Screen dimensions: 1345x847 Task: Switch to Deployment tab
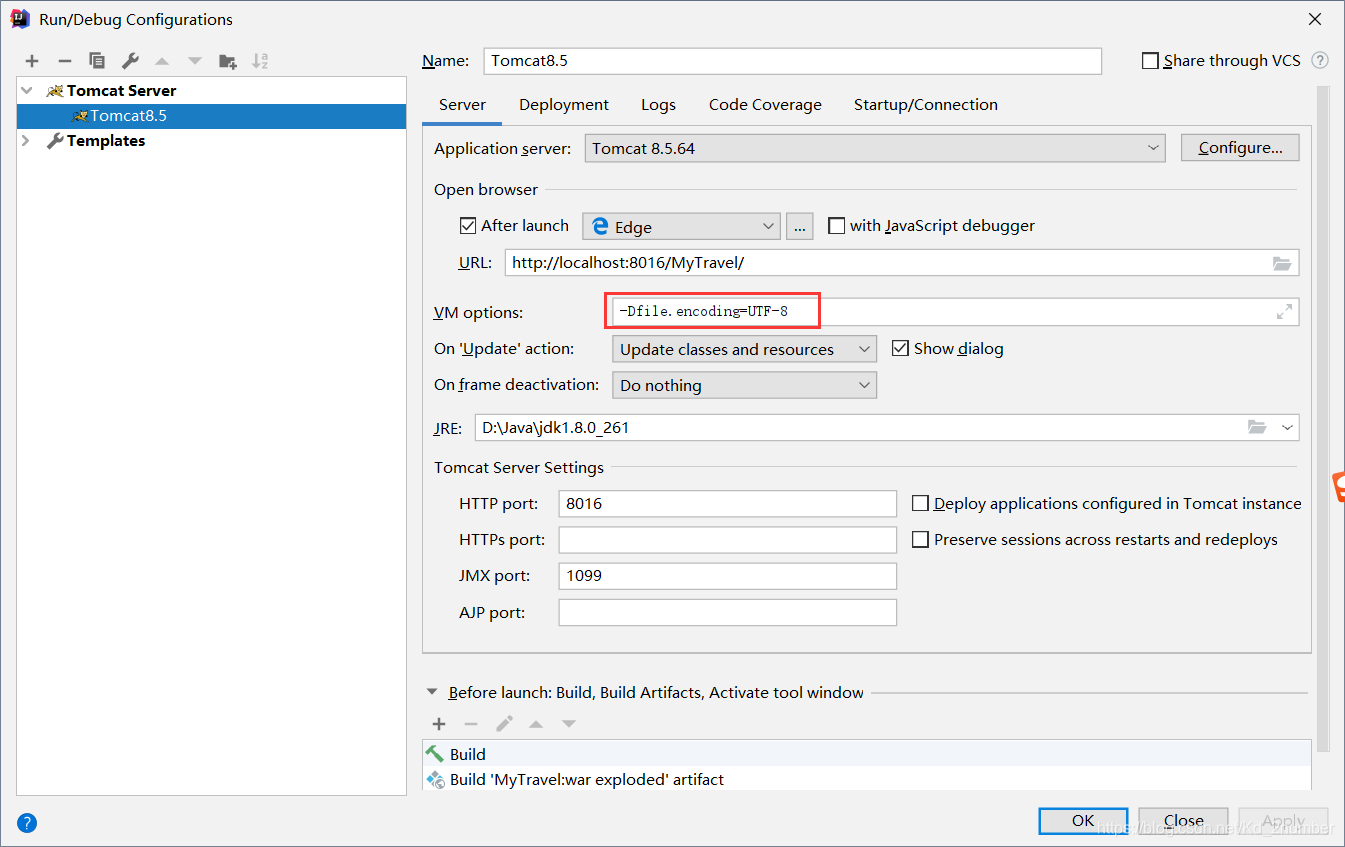[564, 104]
